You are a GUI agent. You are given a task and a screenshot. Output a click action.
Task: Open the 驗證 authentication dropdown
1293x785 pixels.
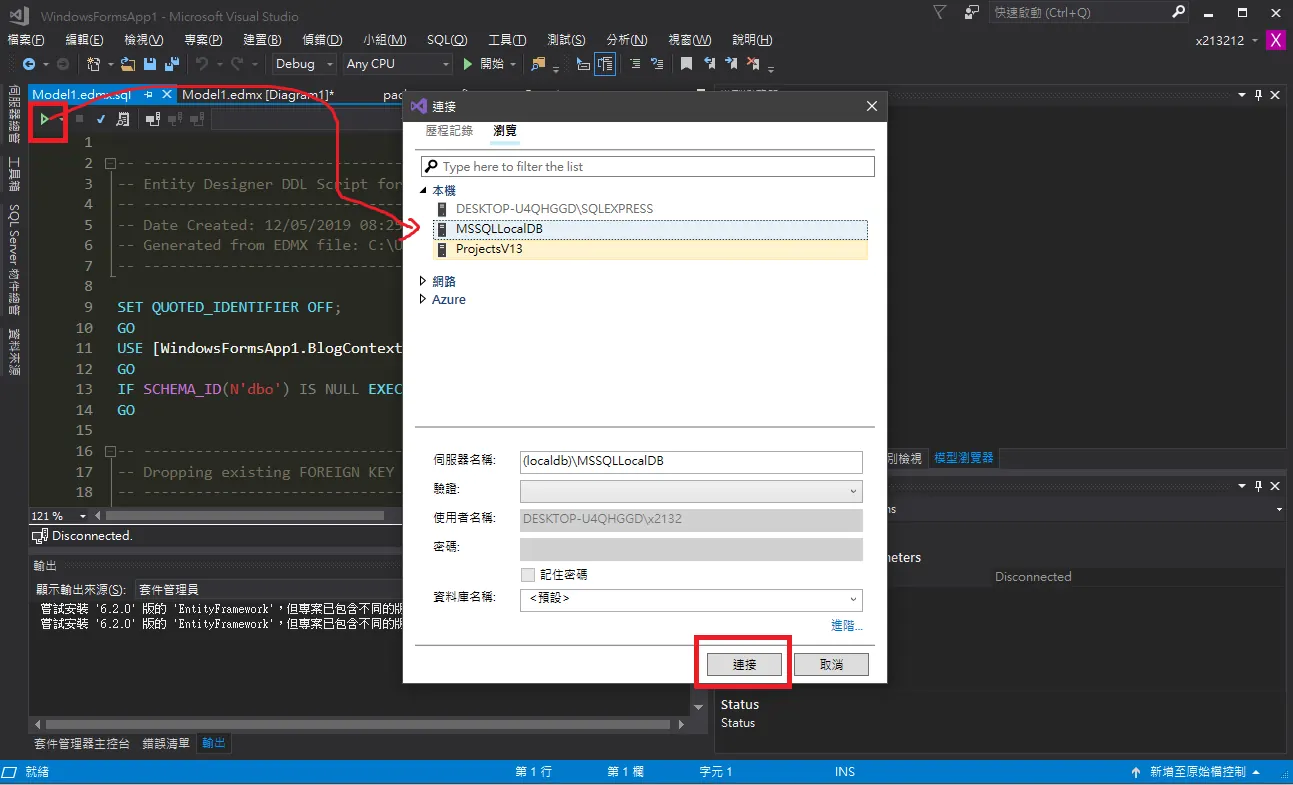tap(691, 491)
